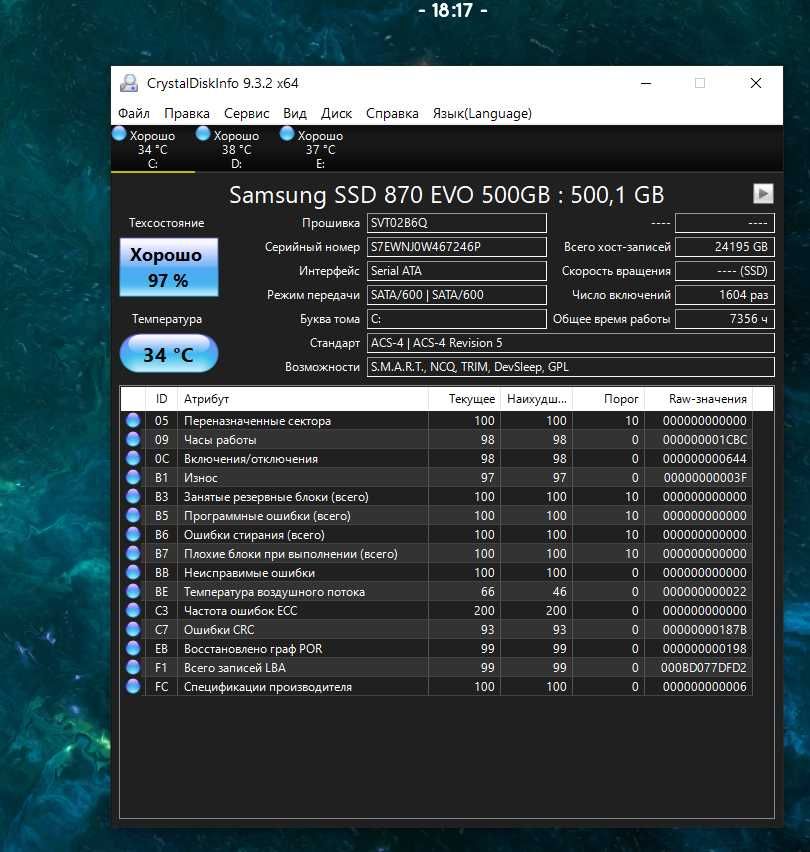Viewport: 810px width, 852px height.
Task: Click the Samsung SSD 870 EVO 500GB title
Action: (x=447, y=195)
